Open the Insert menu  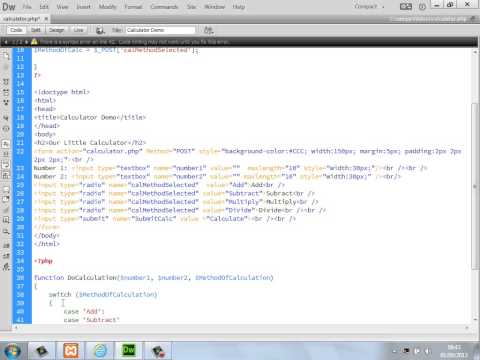83,7
